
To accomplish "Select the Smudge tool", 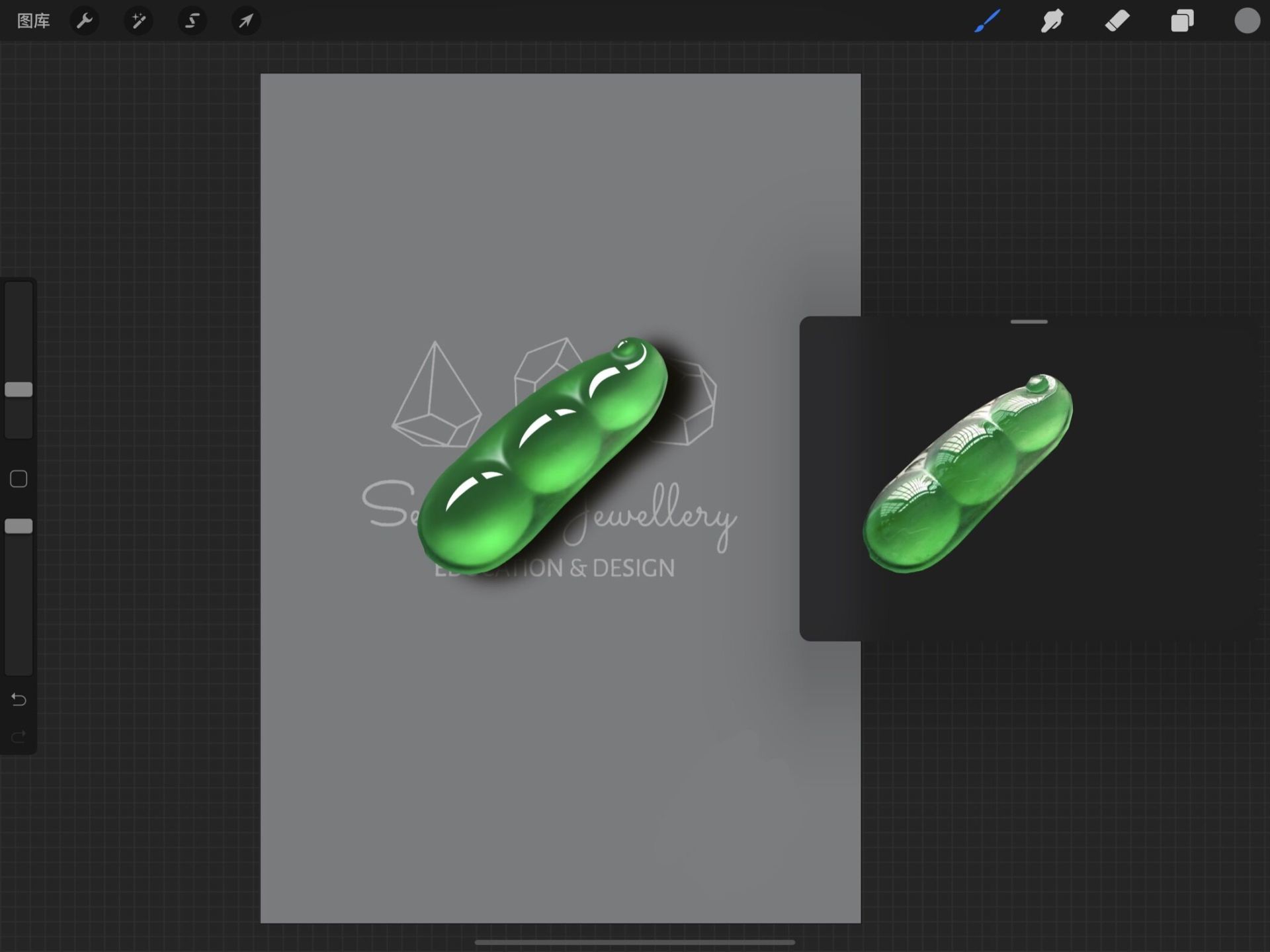I will (1052, 21).
